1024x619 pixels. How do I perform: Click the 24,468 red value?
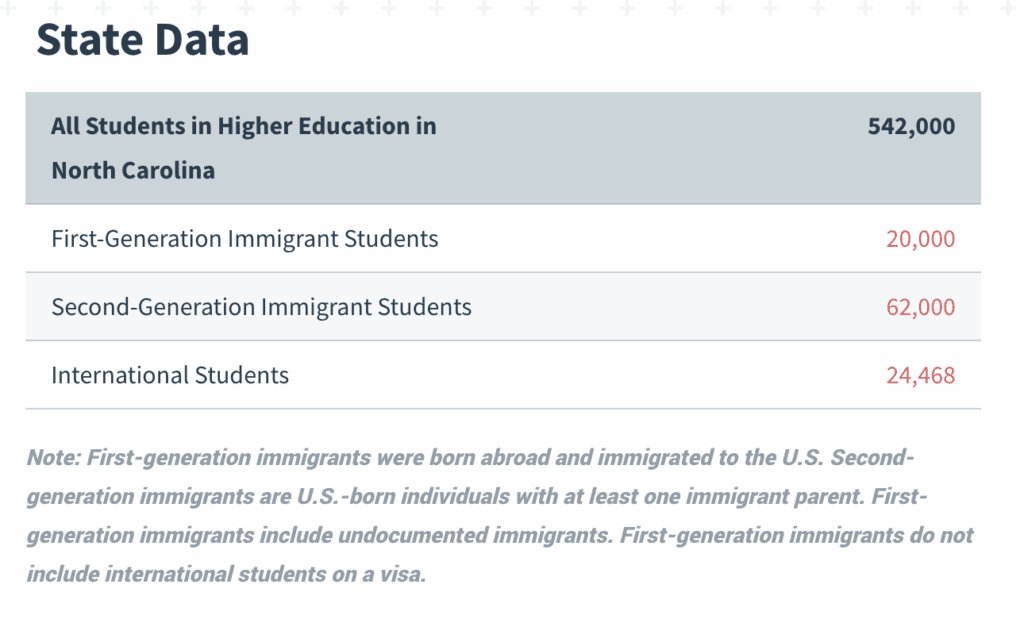point(920,375)
